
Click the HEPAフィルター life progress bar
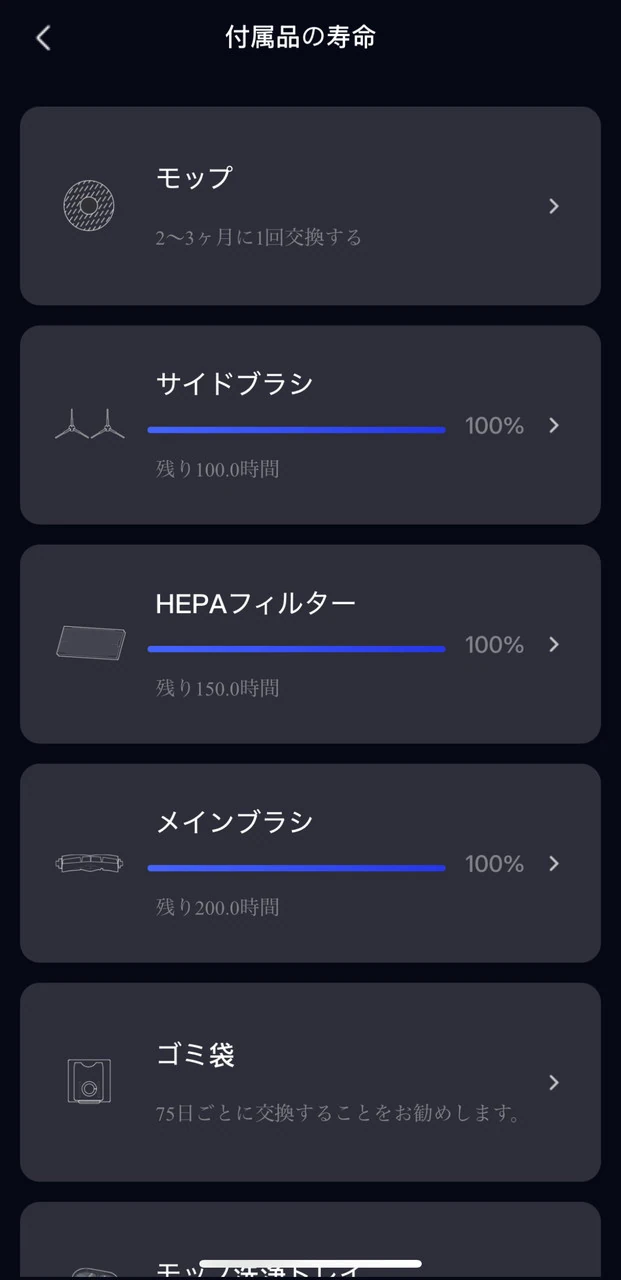click(296, 649)
